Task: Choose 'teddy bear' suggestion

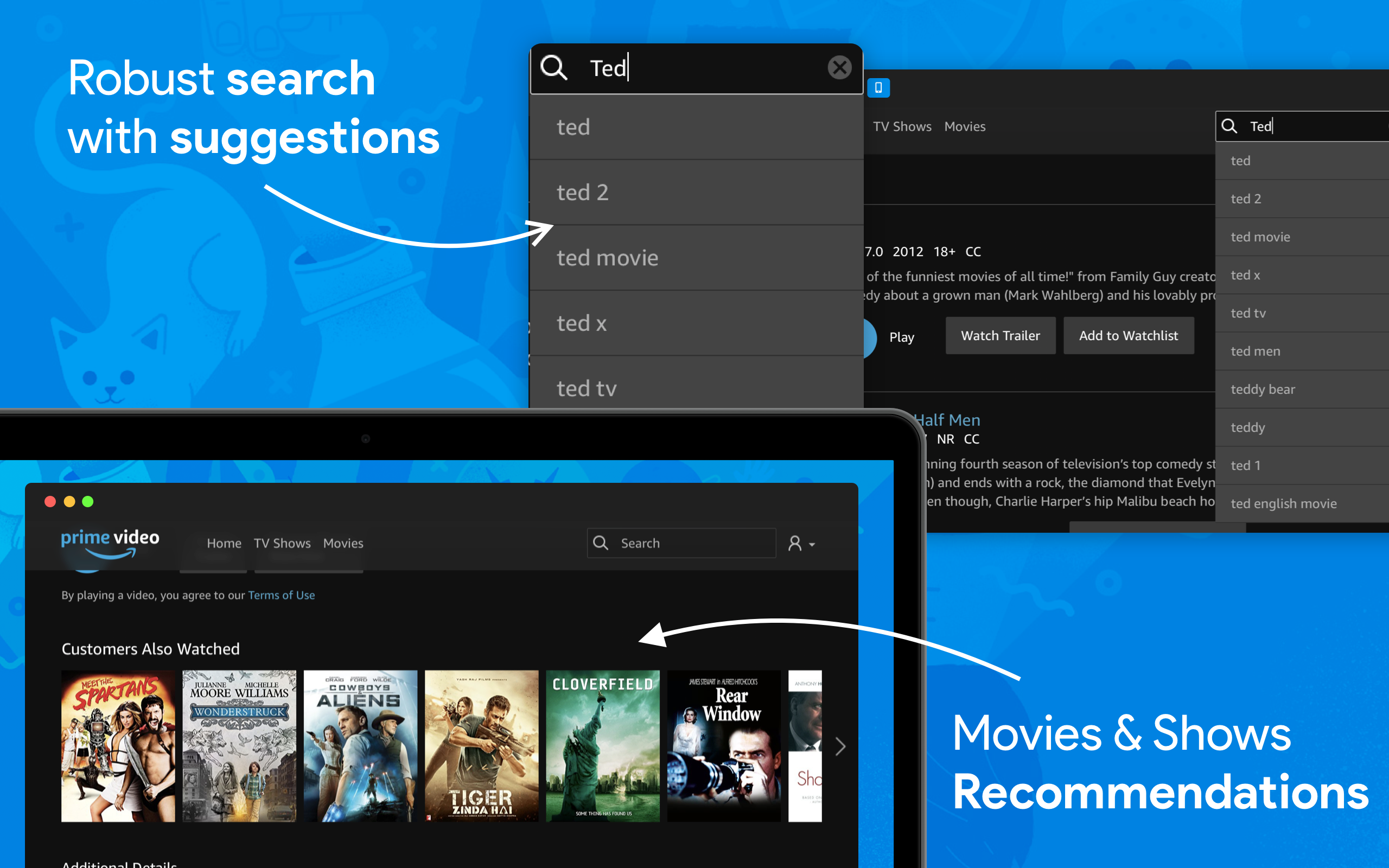Action: coord(1302,389)
